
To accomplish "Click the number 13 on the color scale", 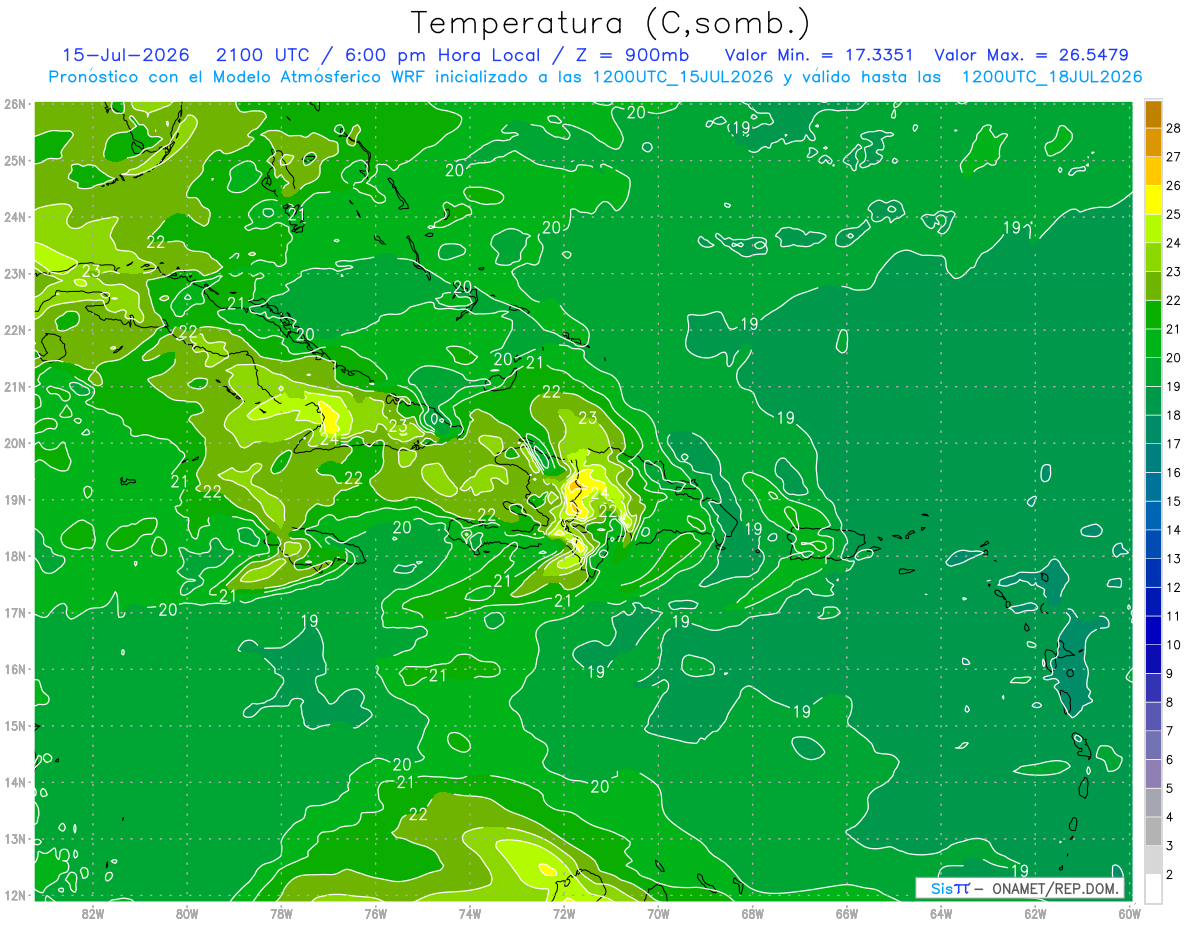I will click(1172, 558).
